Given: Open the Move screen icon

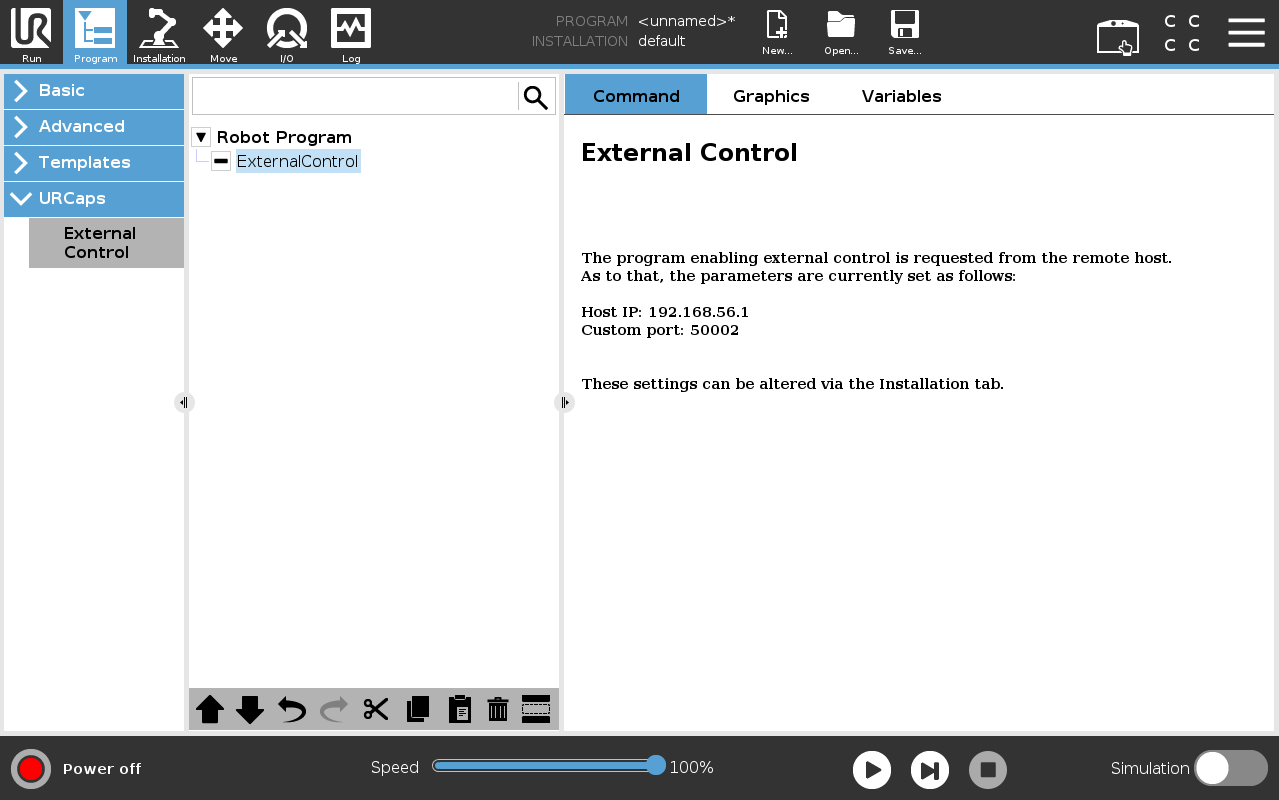Looking at the screenshot, I should click(x=223, y=33).
